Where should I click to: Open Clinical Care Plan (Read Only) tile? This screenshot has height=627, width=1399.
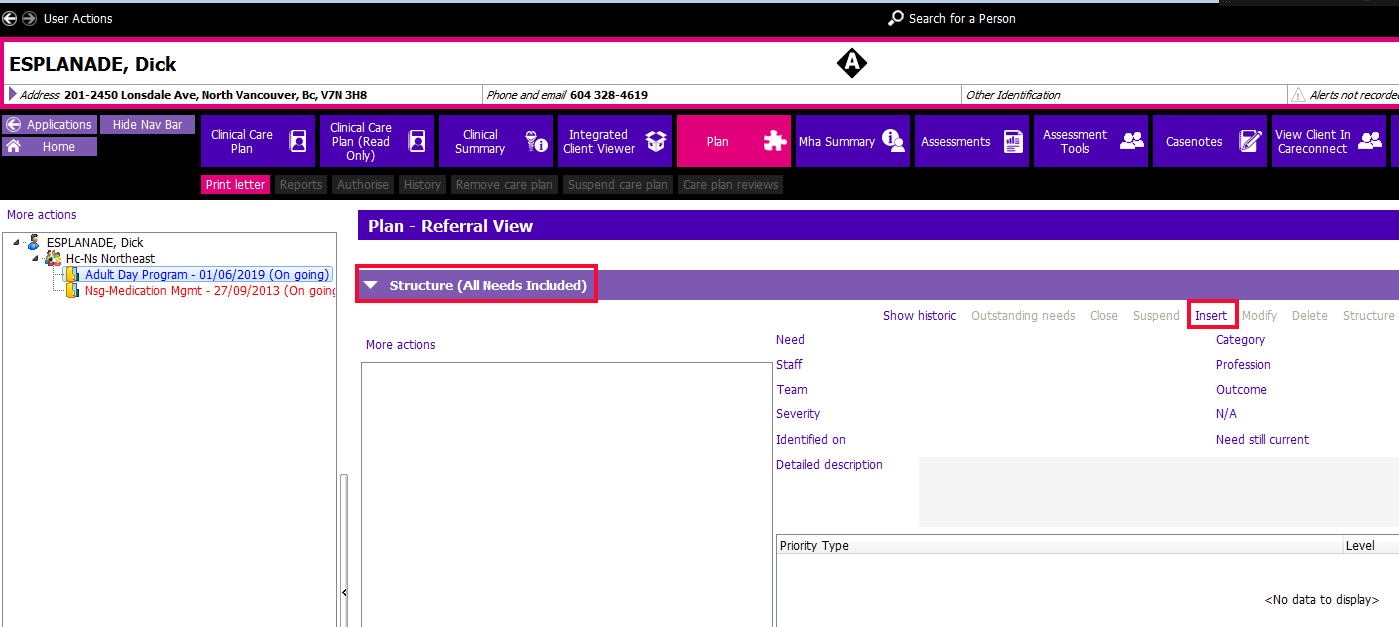click(377, 141)
